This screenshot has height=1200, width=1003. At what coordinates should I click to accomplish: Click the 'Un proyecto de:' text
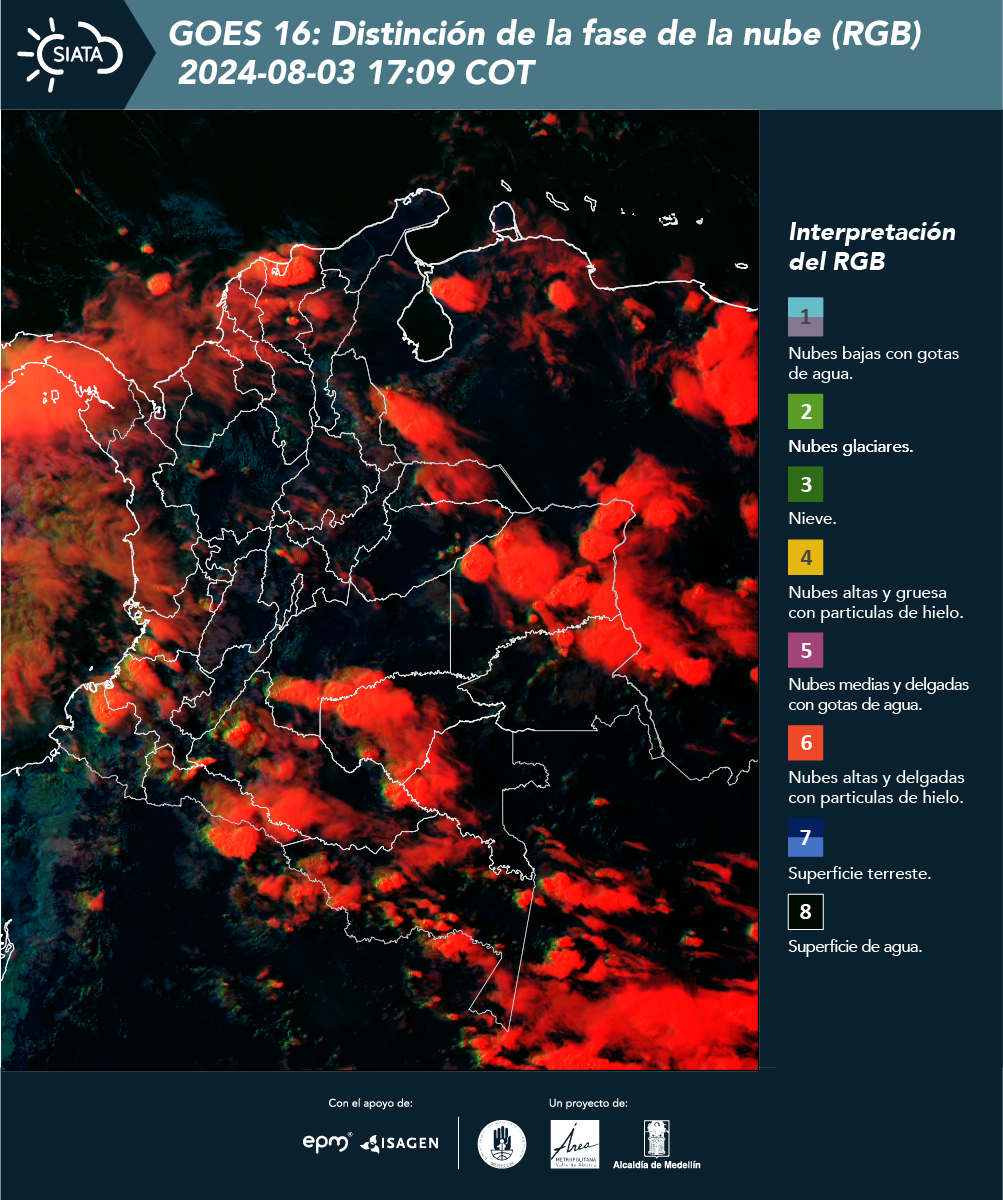click(588, 1103)
